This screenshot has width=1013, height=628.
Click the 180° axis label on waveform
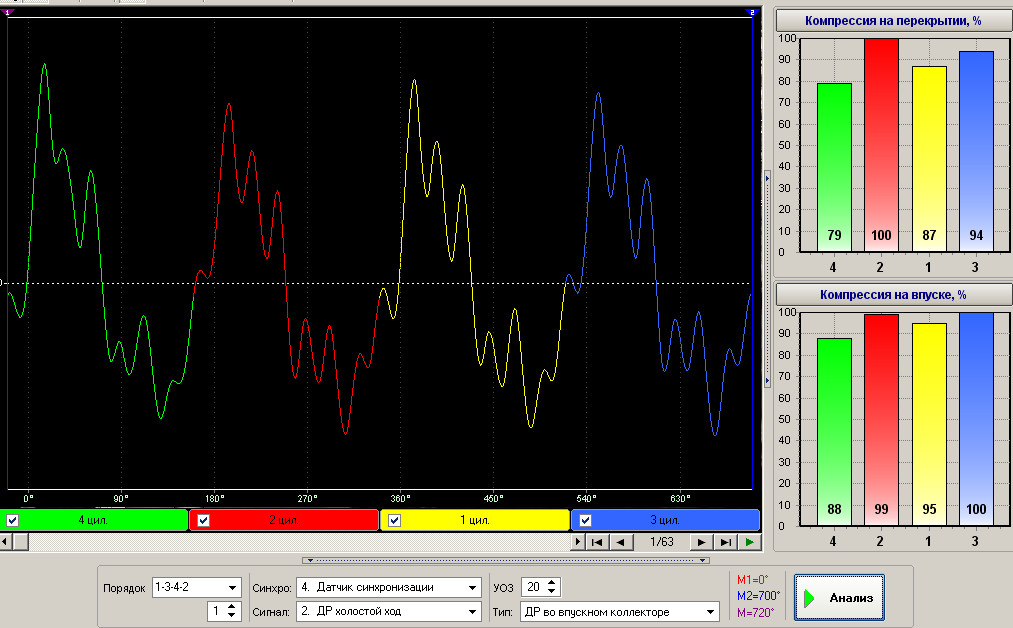(214, 498)
